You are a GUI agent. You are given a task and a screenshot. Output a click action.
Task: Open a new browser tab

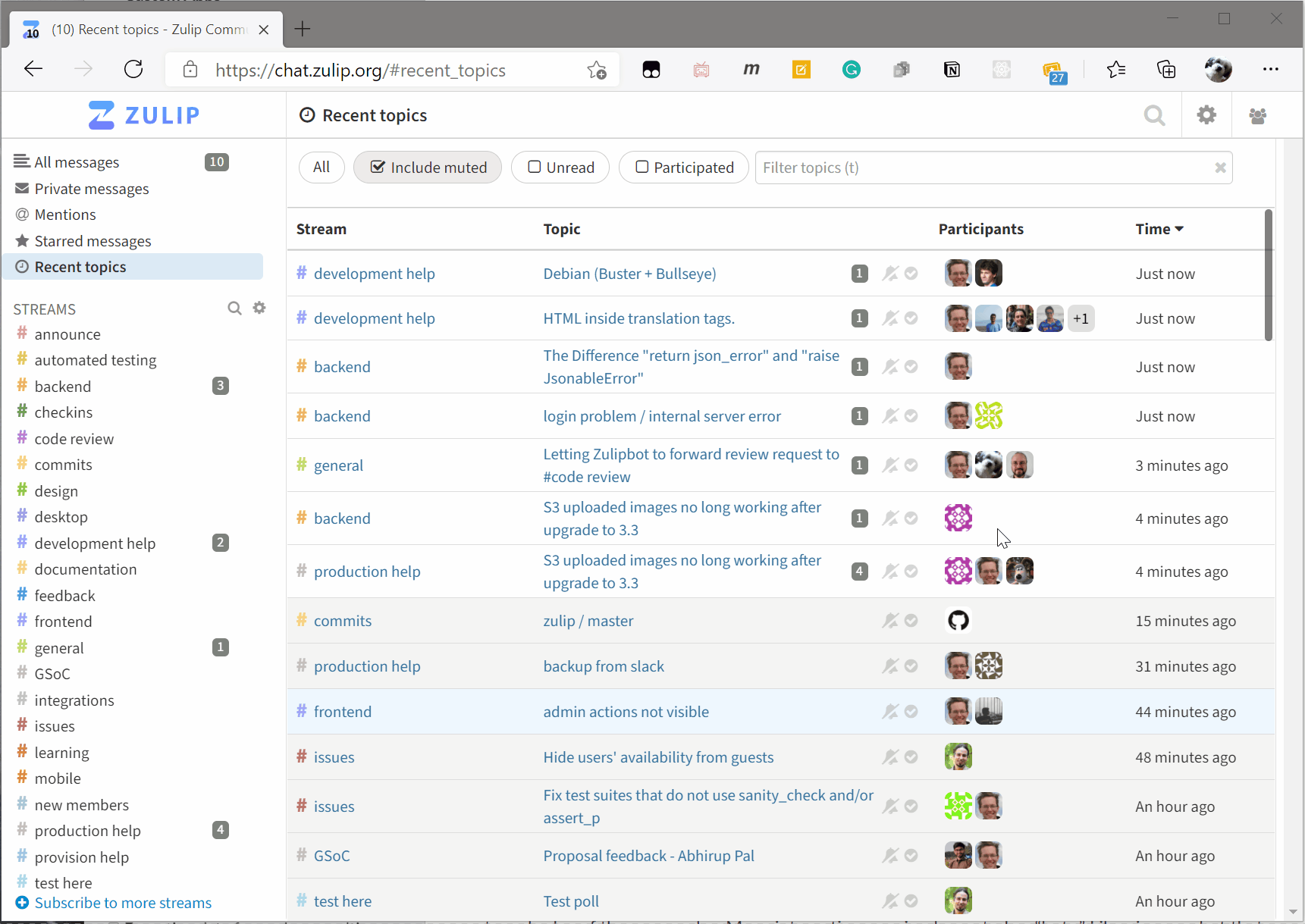[x=303, y=30]
